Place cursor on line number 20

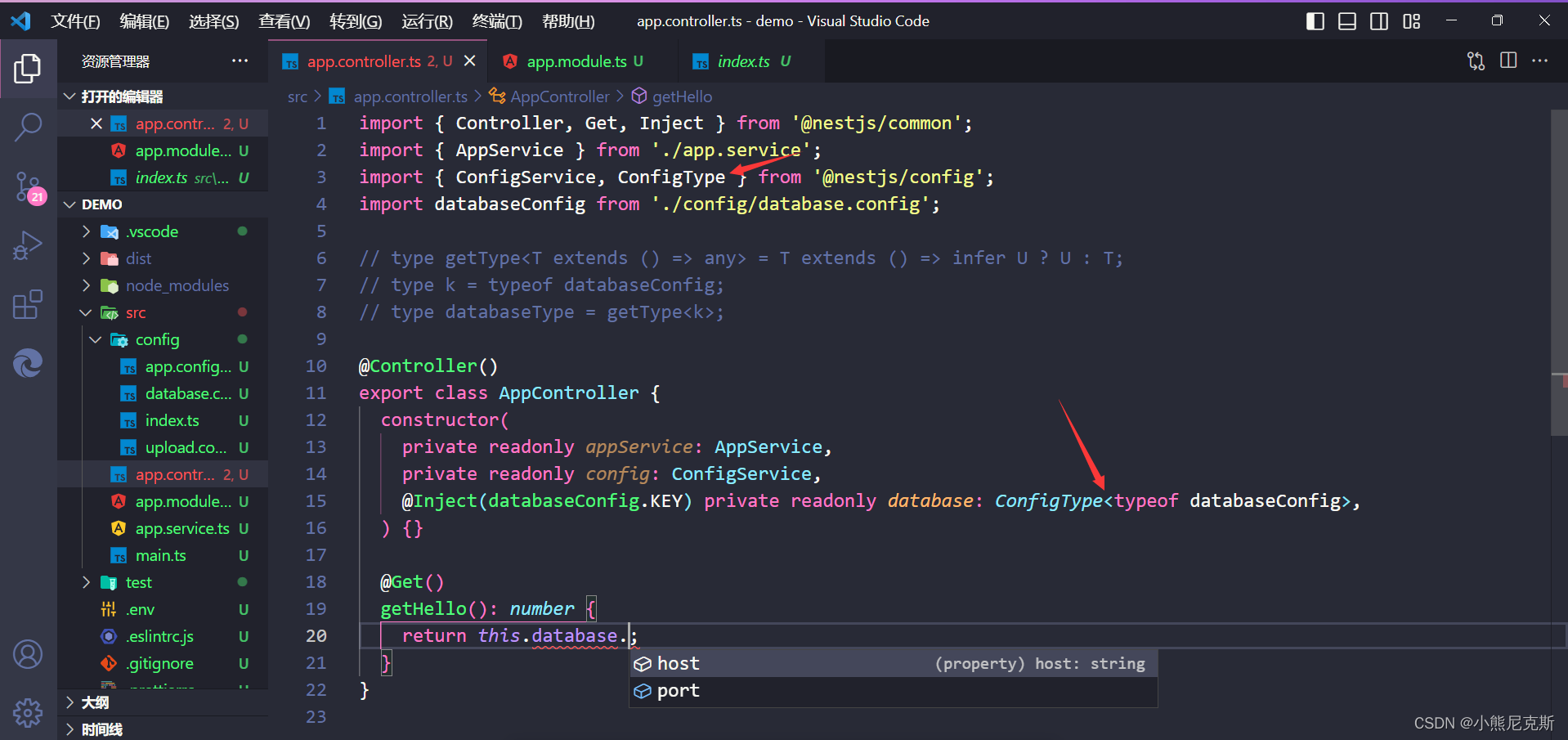click(316, 635)
